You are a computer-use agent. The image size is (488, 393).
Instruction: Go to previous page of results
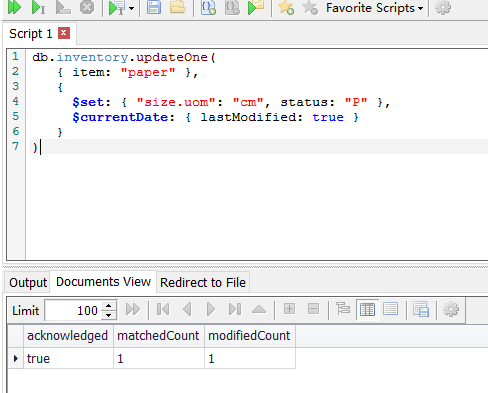pyautogui.click(x=187, y=309)
